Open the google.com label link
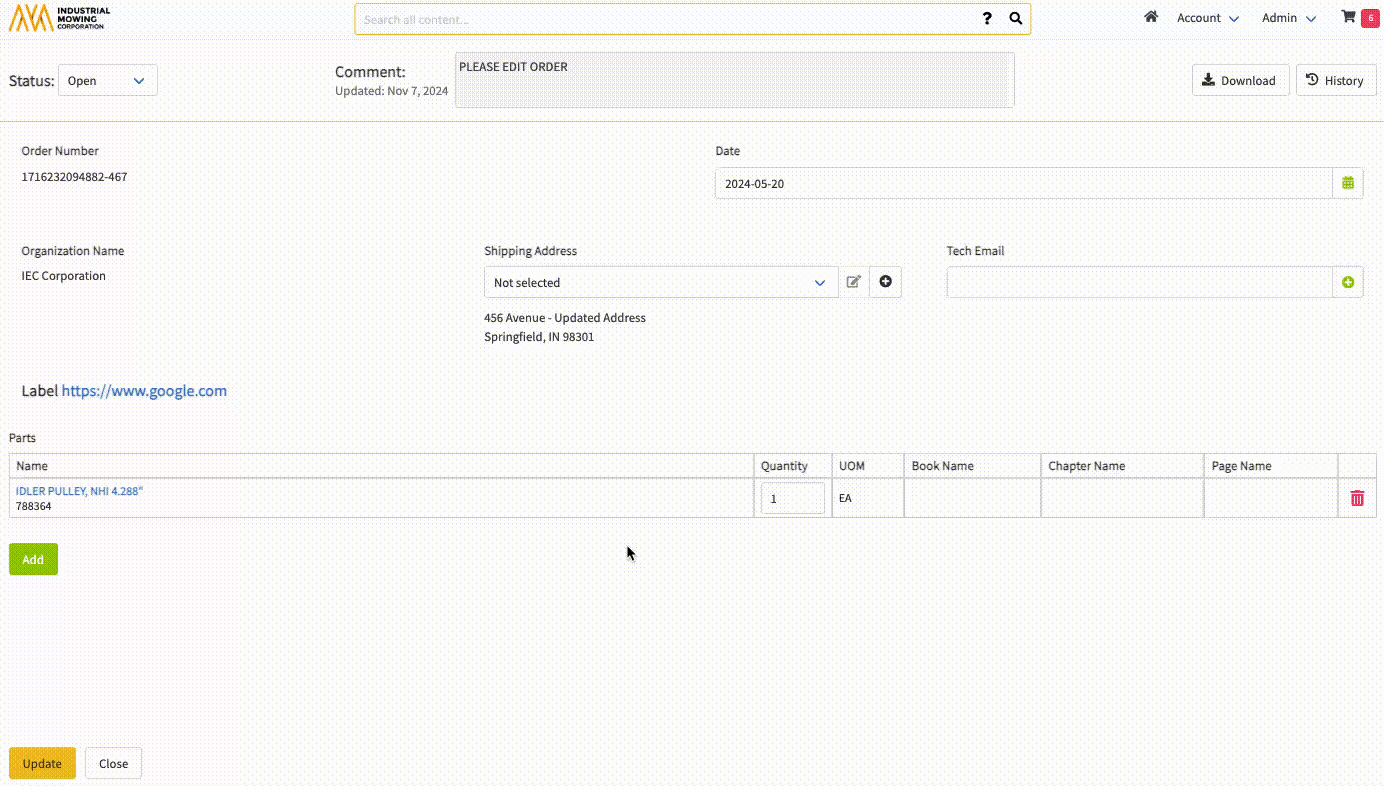This screenshot has width=1384, height=786. [x=144, y=391]
